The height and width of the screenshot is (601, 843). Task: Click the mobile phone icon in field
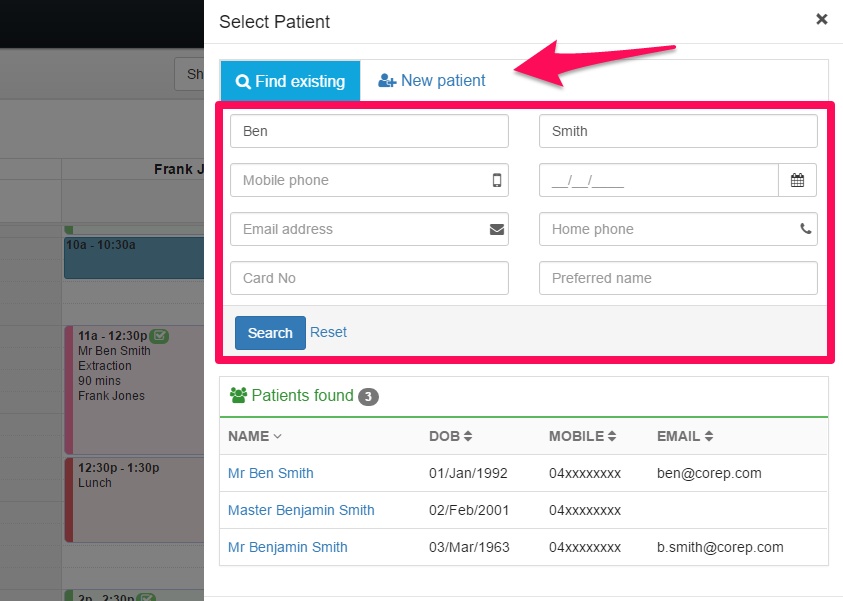[x=497, y=180]
